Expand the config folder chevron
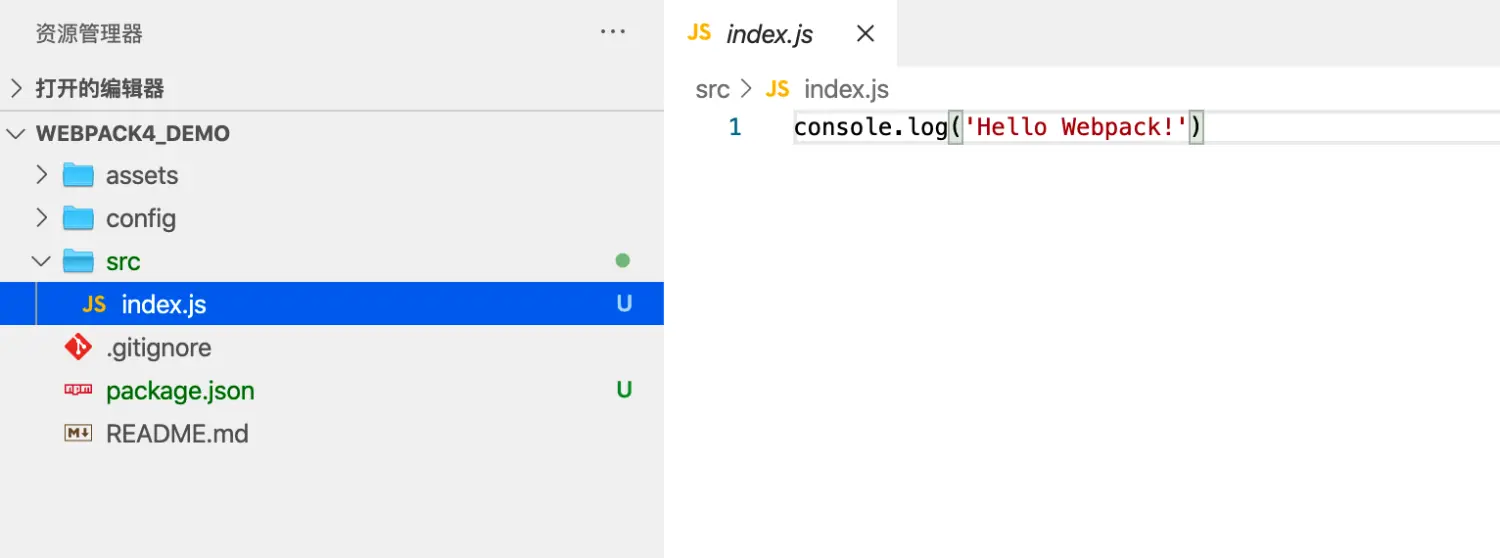This screenshot has width=1500, height=558. point(41,218)
